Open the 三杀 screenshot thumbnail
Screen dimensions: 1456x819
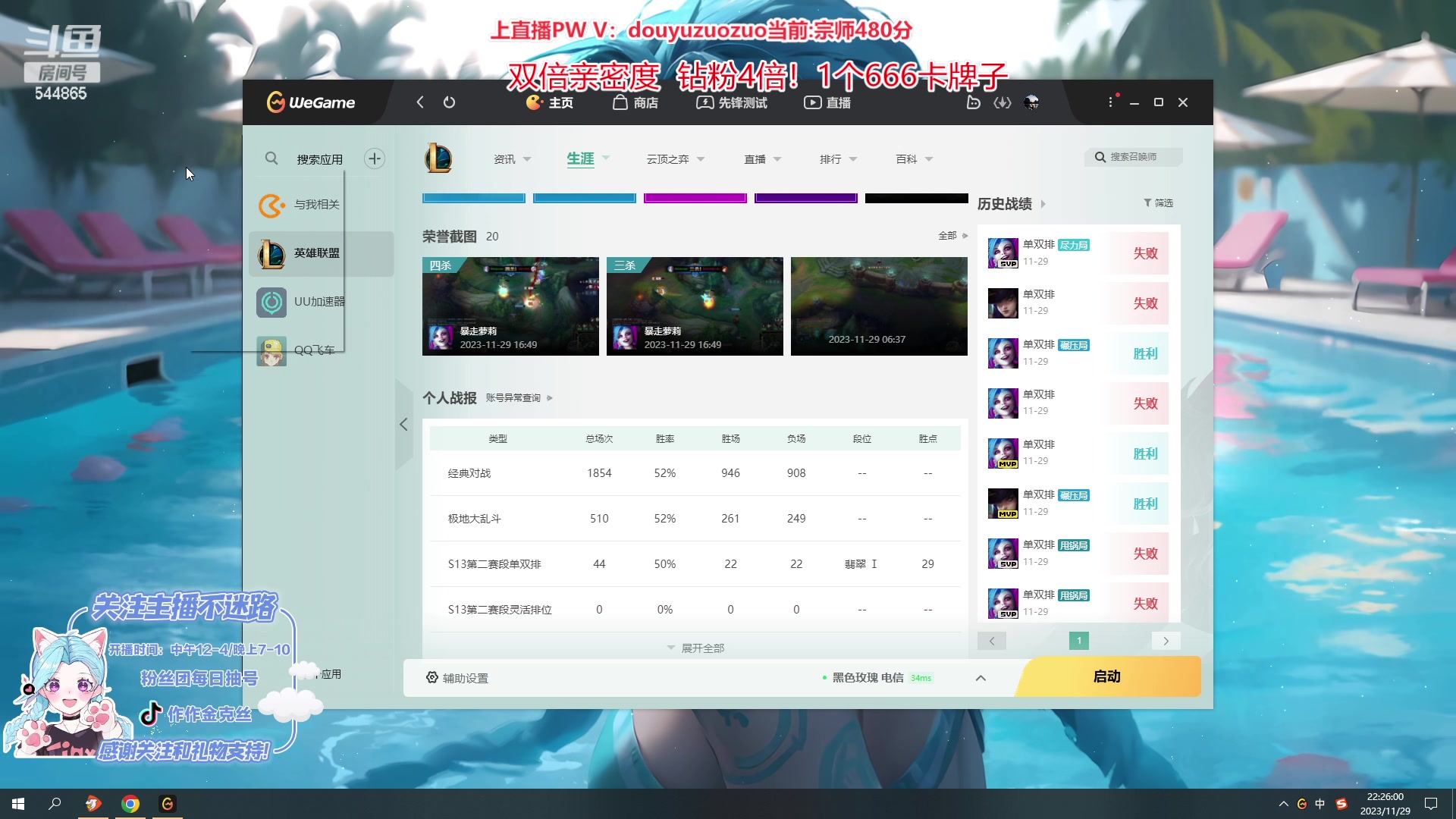(695, 306)
